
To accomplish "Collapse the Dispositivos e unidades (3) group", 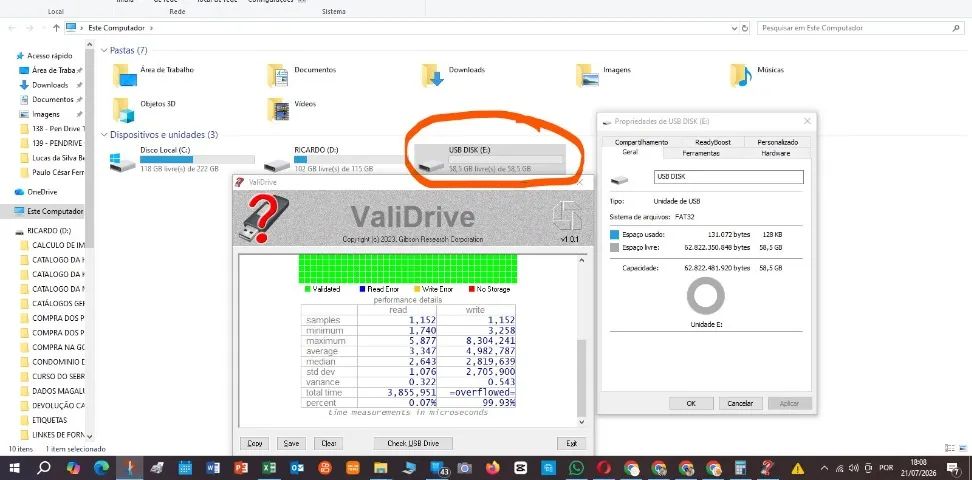I will (x=104, y=135).
